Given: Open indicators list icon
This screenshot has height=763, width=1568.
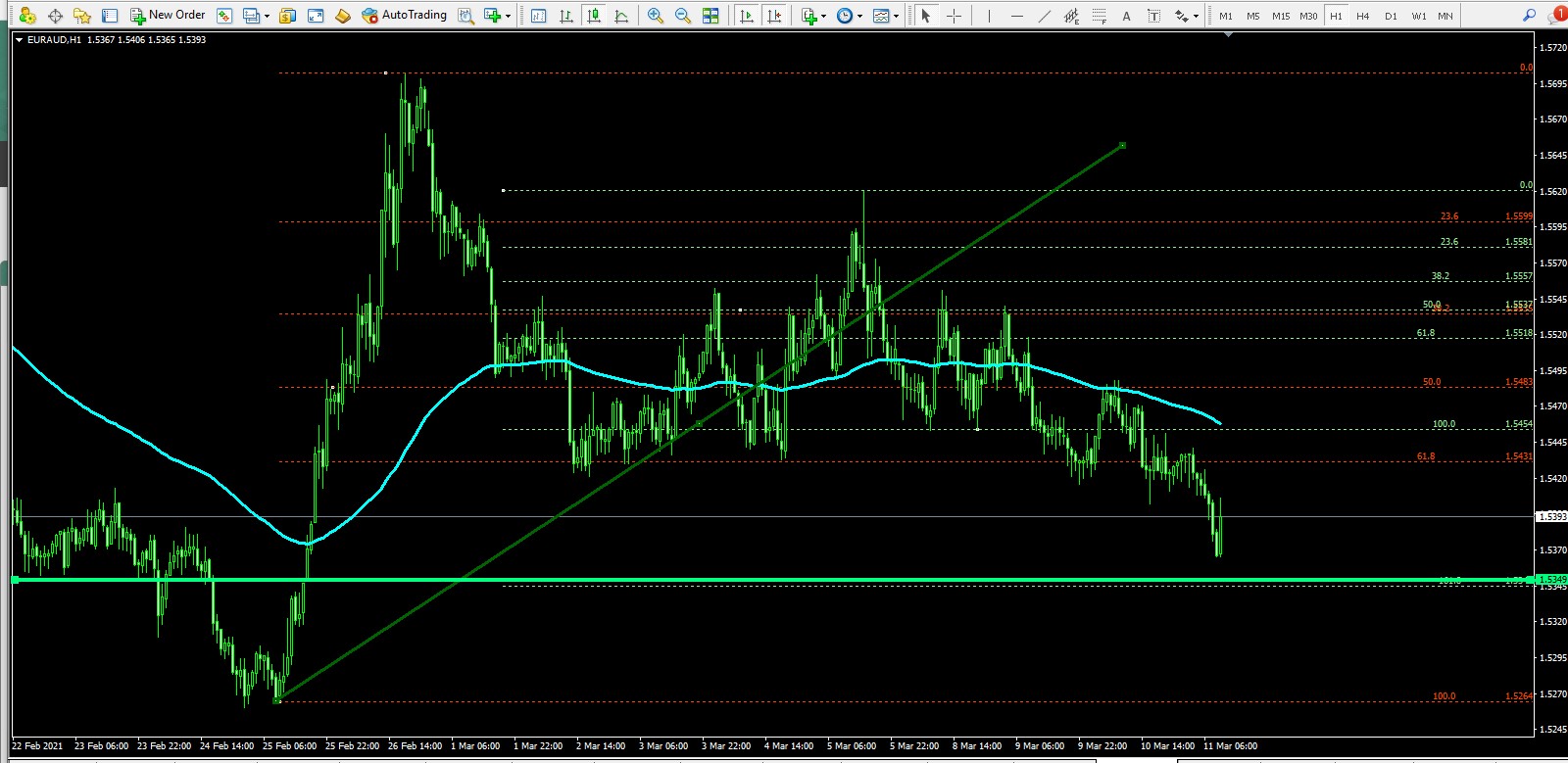Looking at the screenshot, I should coord(808,16).
